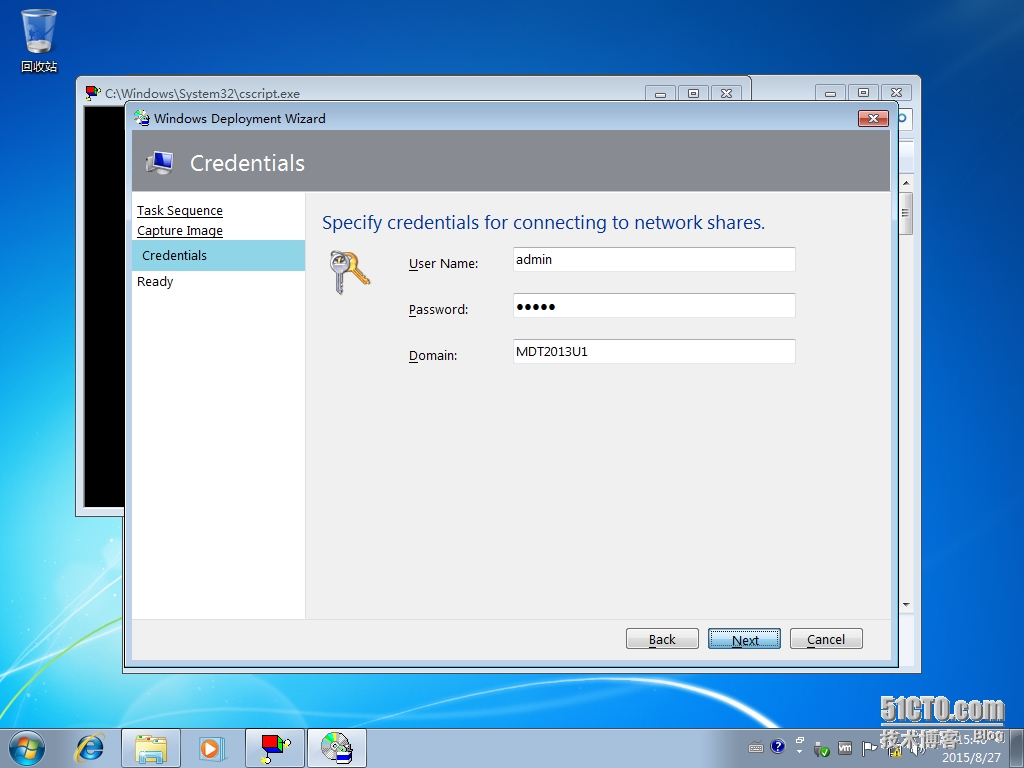Click the Safely Remove Hardware tray icon

(x=822, y=749)
